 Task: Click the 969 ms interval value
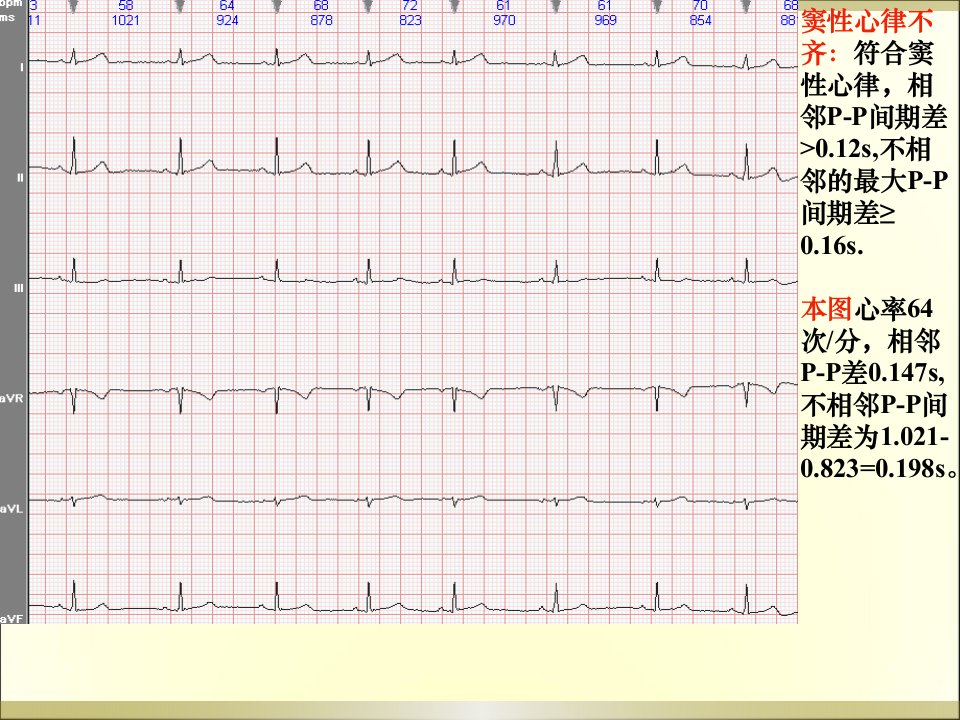point(605,20)
